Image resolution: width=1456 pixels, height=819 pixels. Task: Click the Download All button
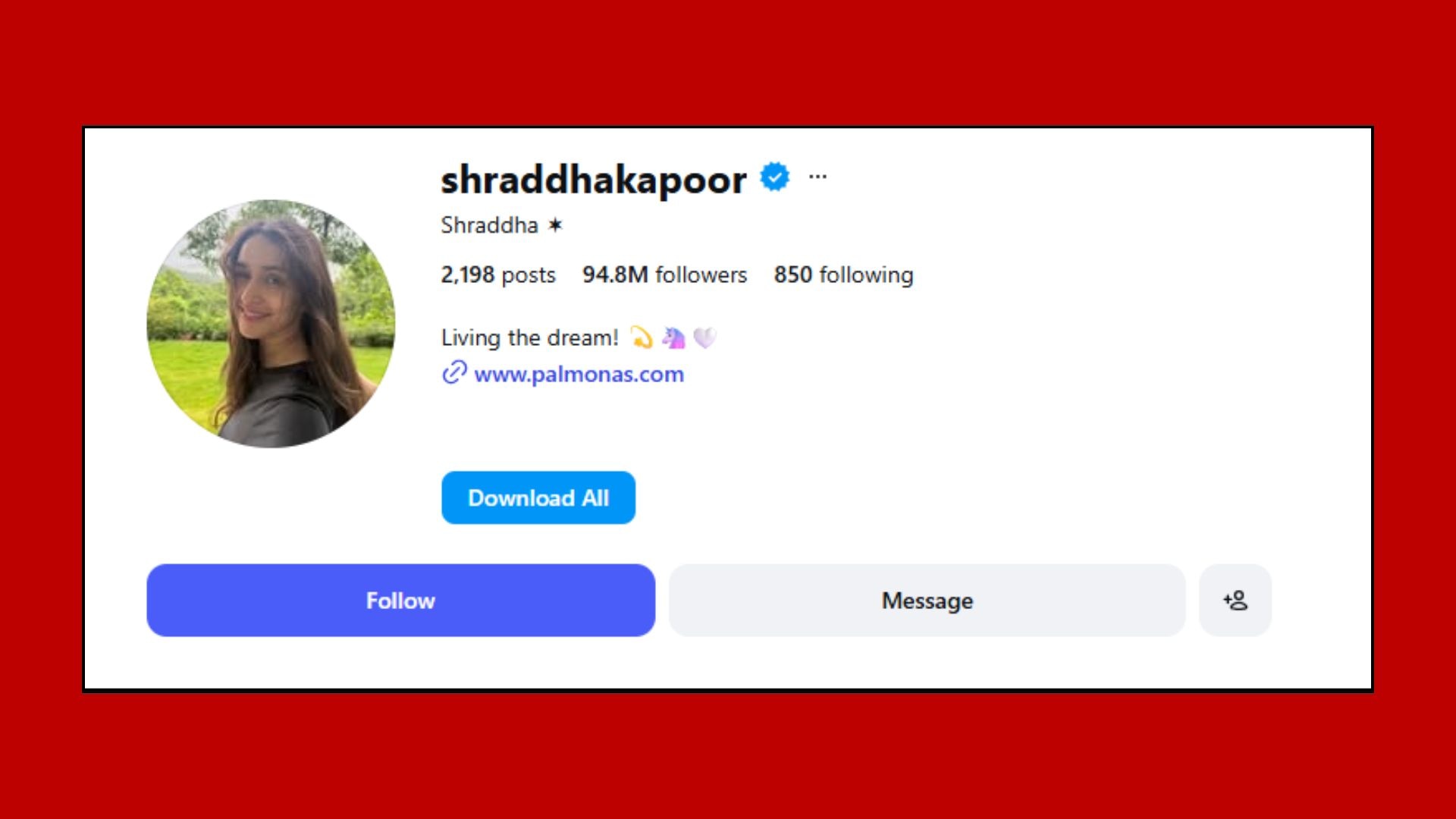538,497
